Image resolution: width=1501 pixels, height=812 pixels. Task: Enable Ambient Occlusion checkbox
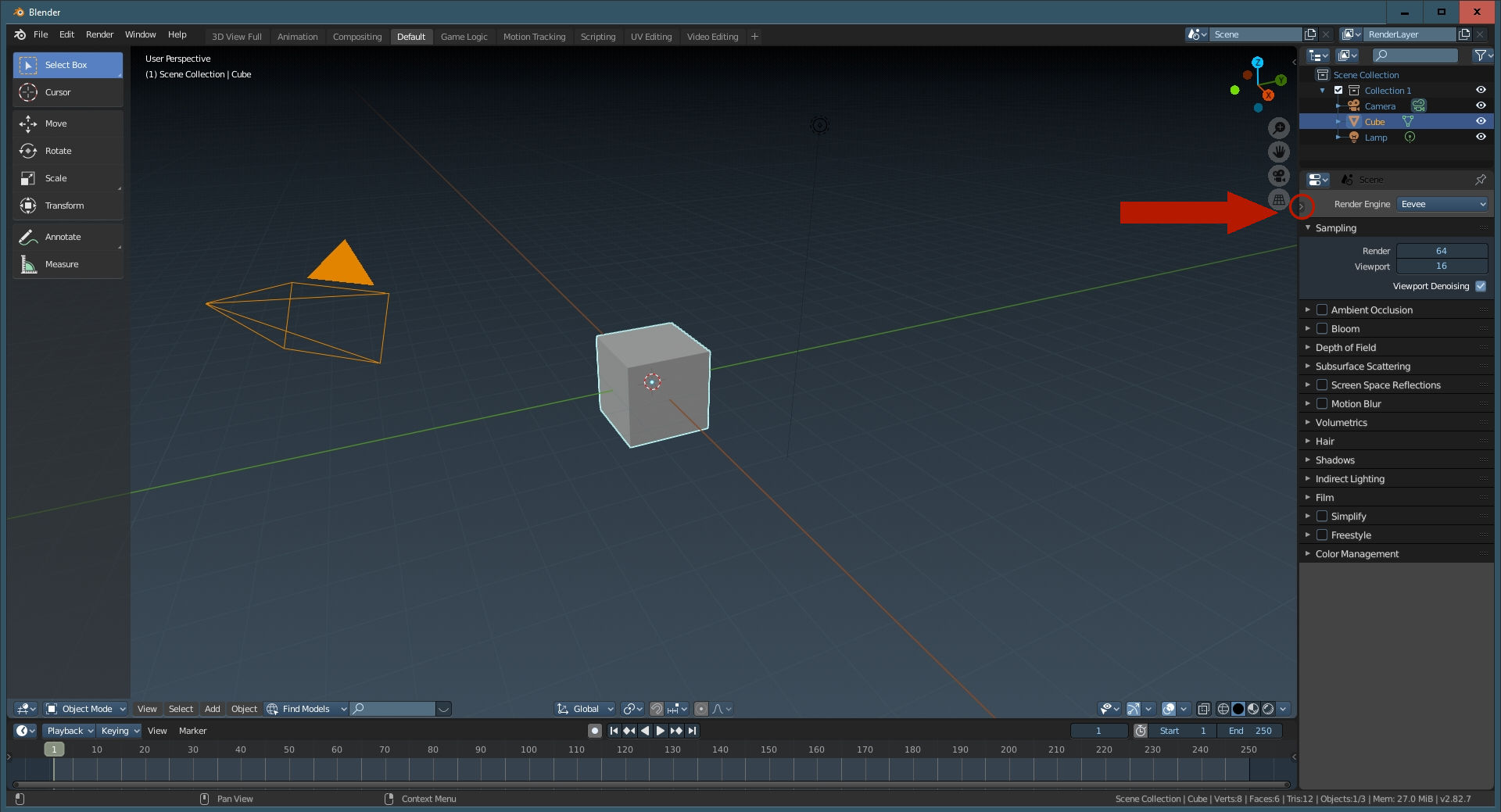[x=1322, y=310]
